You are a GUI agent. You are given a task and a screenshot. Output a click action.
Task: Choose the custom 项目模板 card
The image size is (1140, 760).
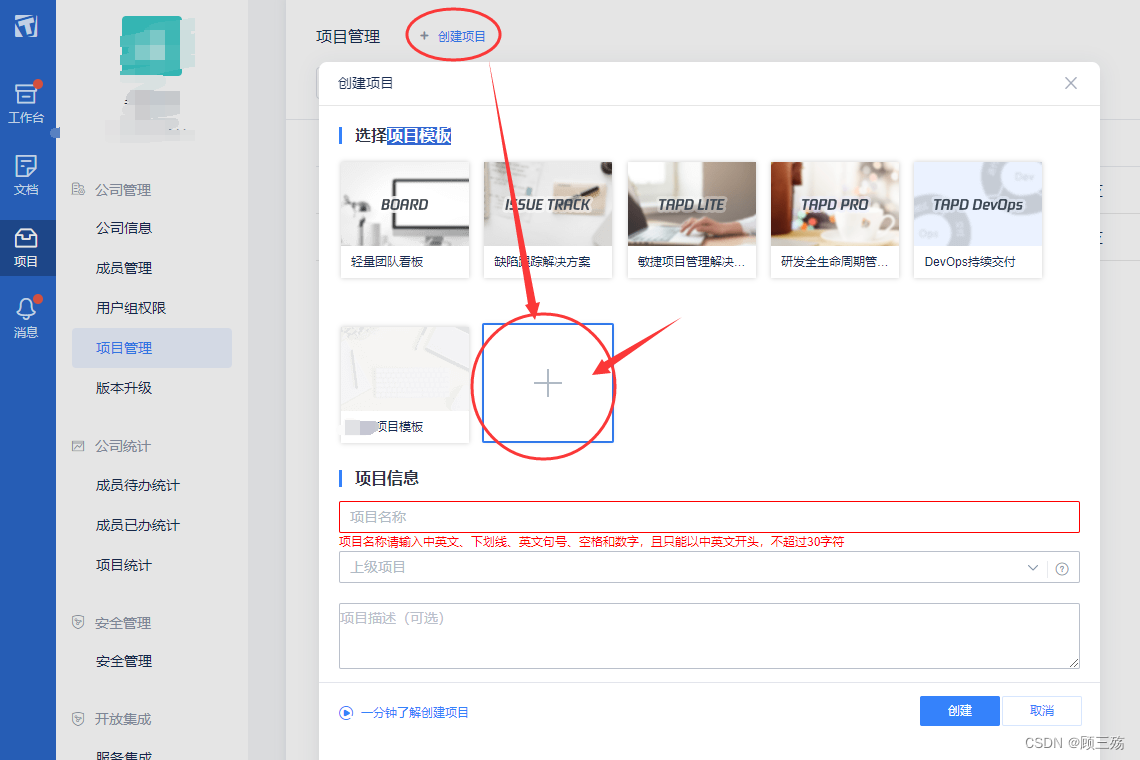[x=405, y=384]
